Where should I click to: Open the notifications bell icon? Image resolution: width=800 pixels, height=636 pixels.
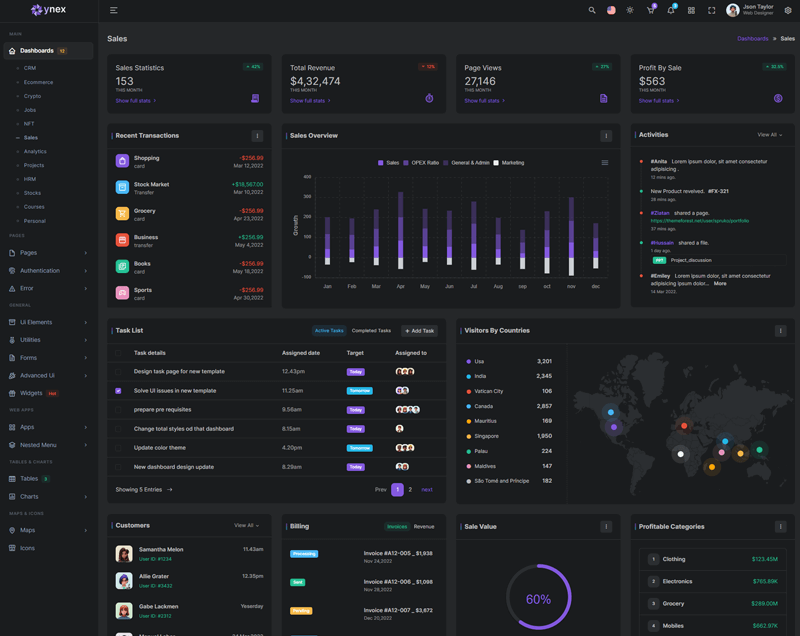click(671, 10)
